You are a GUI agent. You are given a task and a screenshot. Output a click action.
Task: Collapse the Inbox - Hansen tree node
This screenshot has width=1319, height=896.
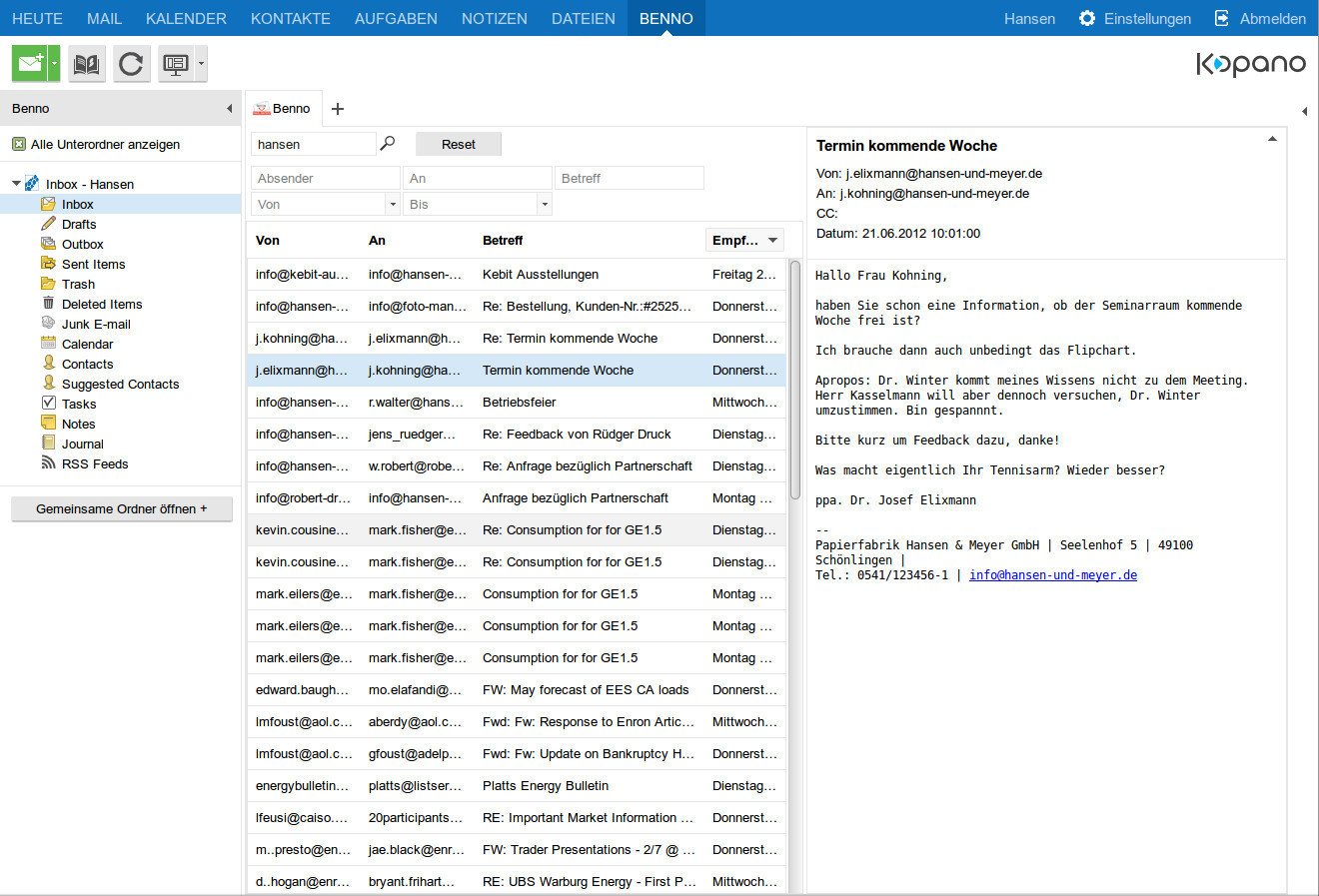(x=16, y=184)
